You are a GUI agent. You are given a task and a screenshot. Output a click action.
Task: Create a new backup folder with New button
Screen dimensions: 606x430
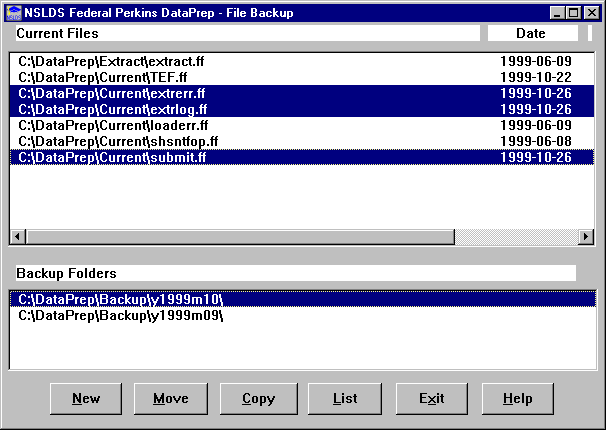(x=86, y=399)
